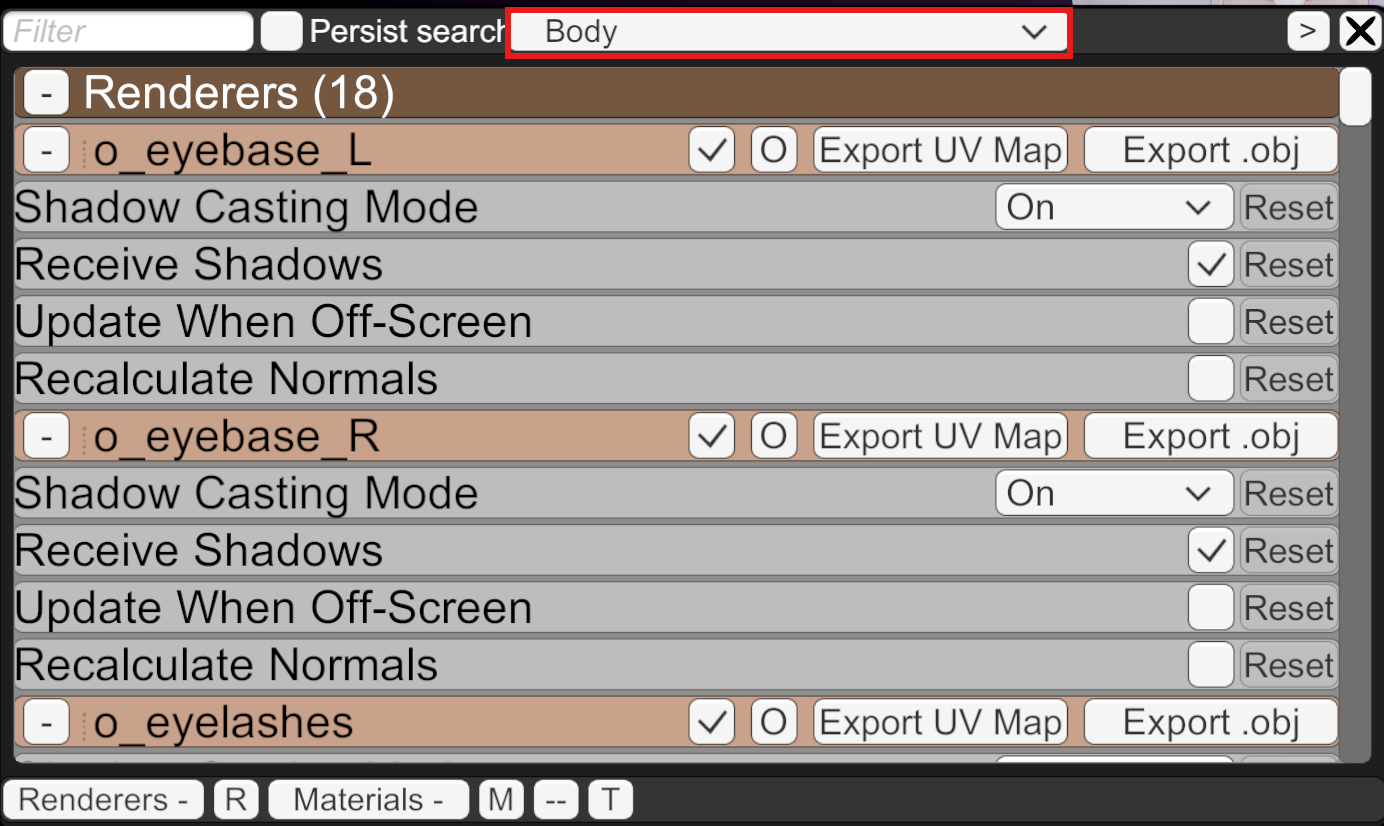Screen dimensions: 1384x826
Task: Click the > arrow button at top right
Action: pyautogui.click(x=1308, y=32)
